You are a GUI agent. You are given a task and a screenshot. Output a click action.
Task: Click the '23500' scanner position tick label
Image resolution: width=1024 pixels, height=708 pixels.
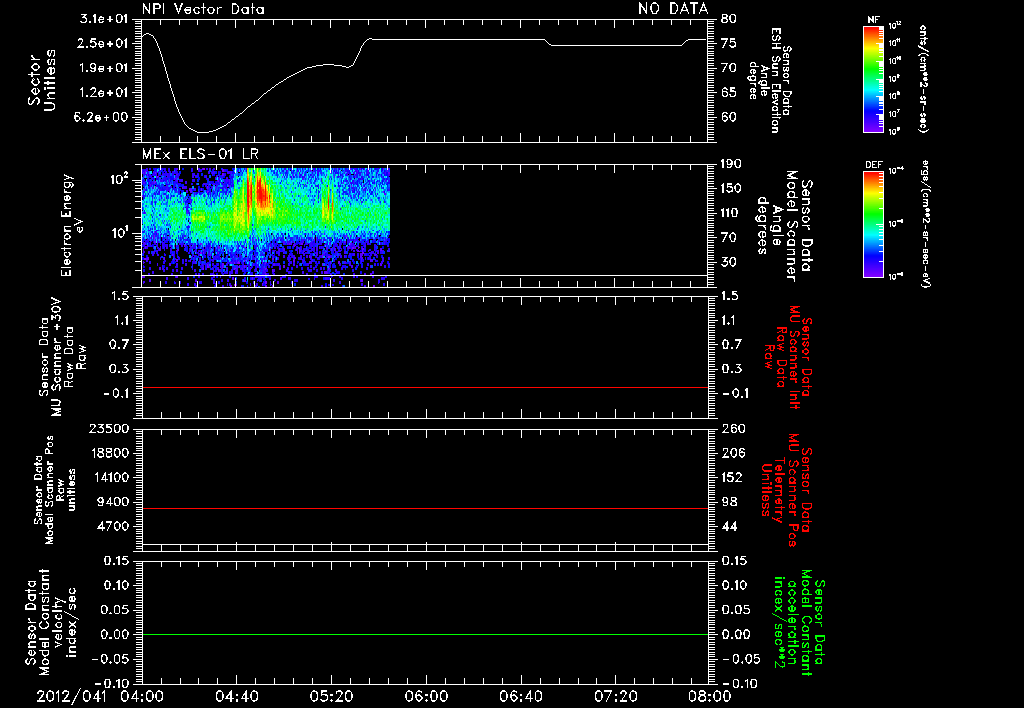108,429
